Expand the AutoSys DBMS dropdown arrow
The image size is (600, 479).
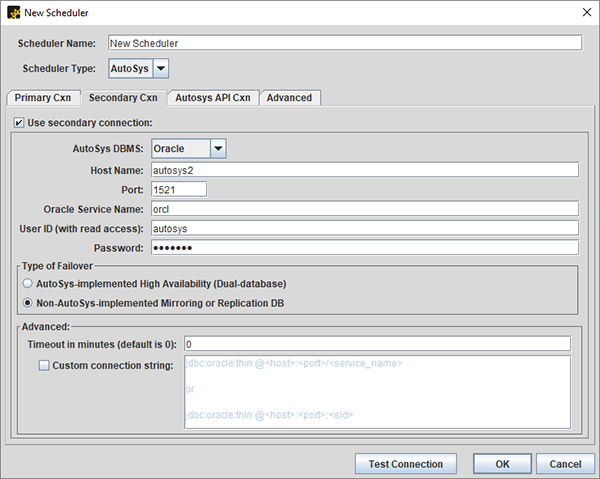(x=218, y=148)
